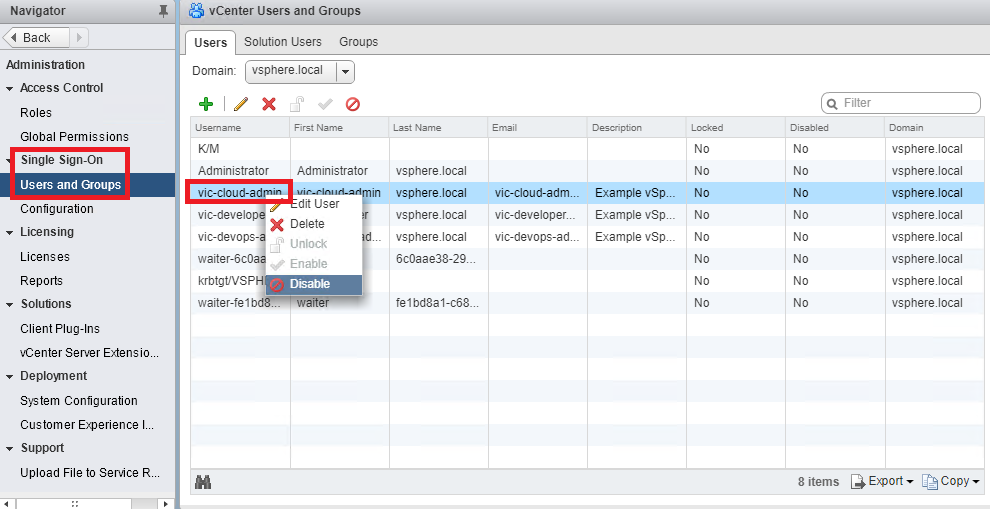Viewport: 990px width, 509px height.
Task: Click the red Disable user toolbar icon
Action: (x=353, y=104)
